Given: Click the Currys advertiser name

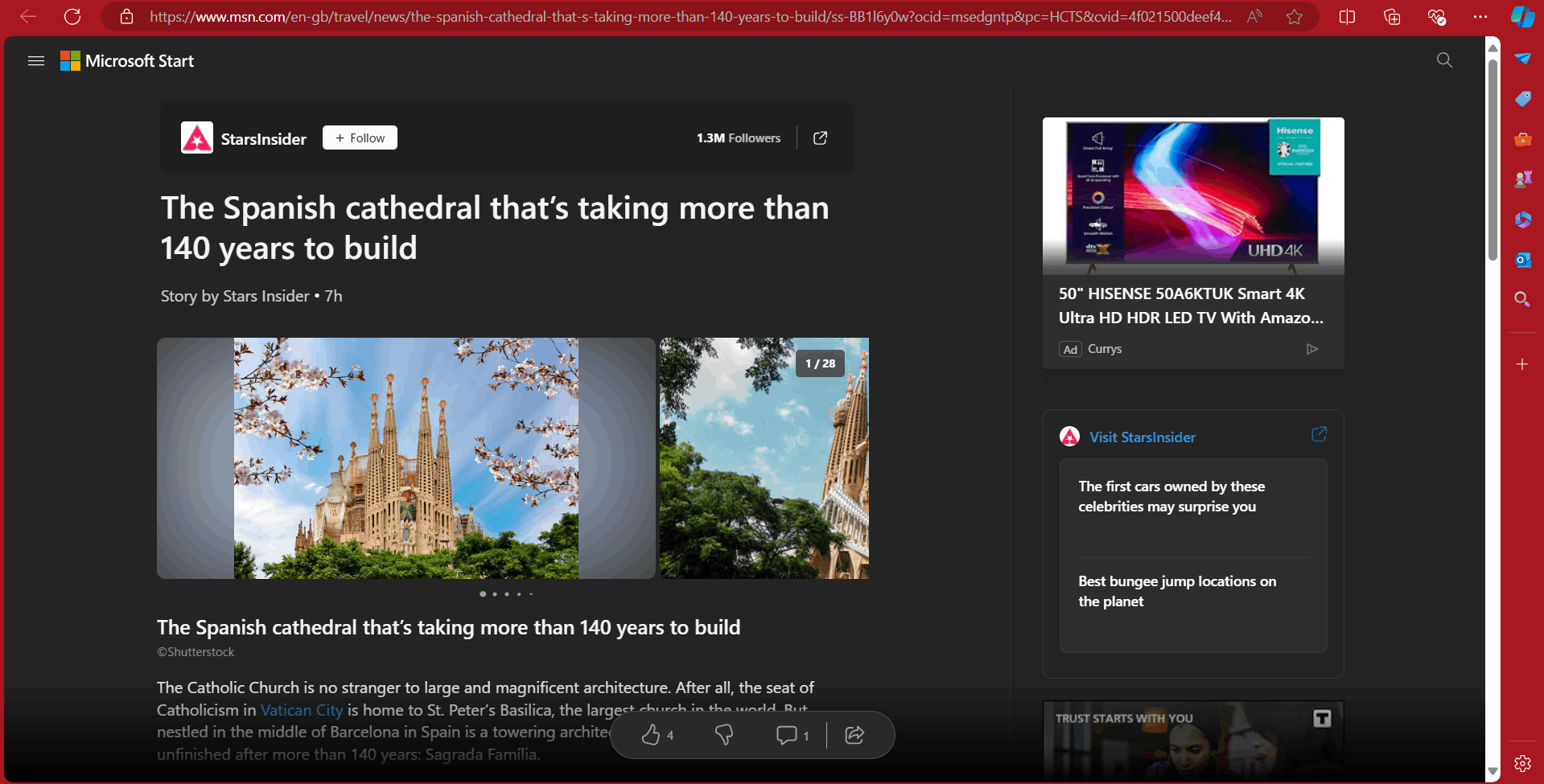Looking at the screenshot, I should (1105, 349).
